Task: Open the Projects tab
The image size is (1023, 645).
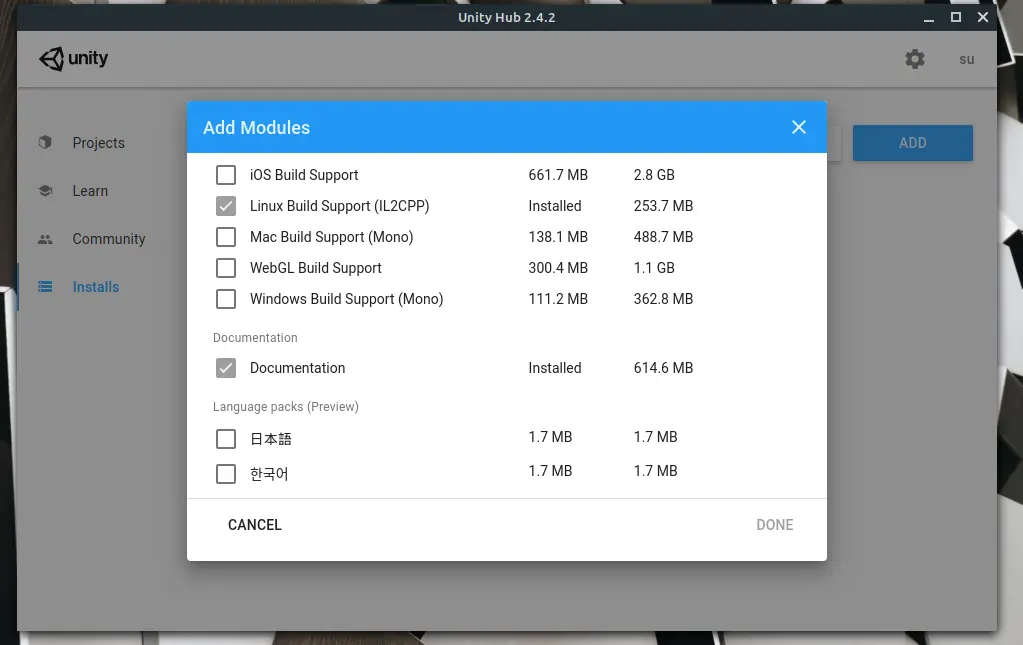Action: [x=98, y=143]
